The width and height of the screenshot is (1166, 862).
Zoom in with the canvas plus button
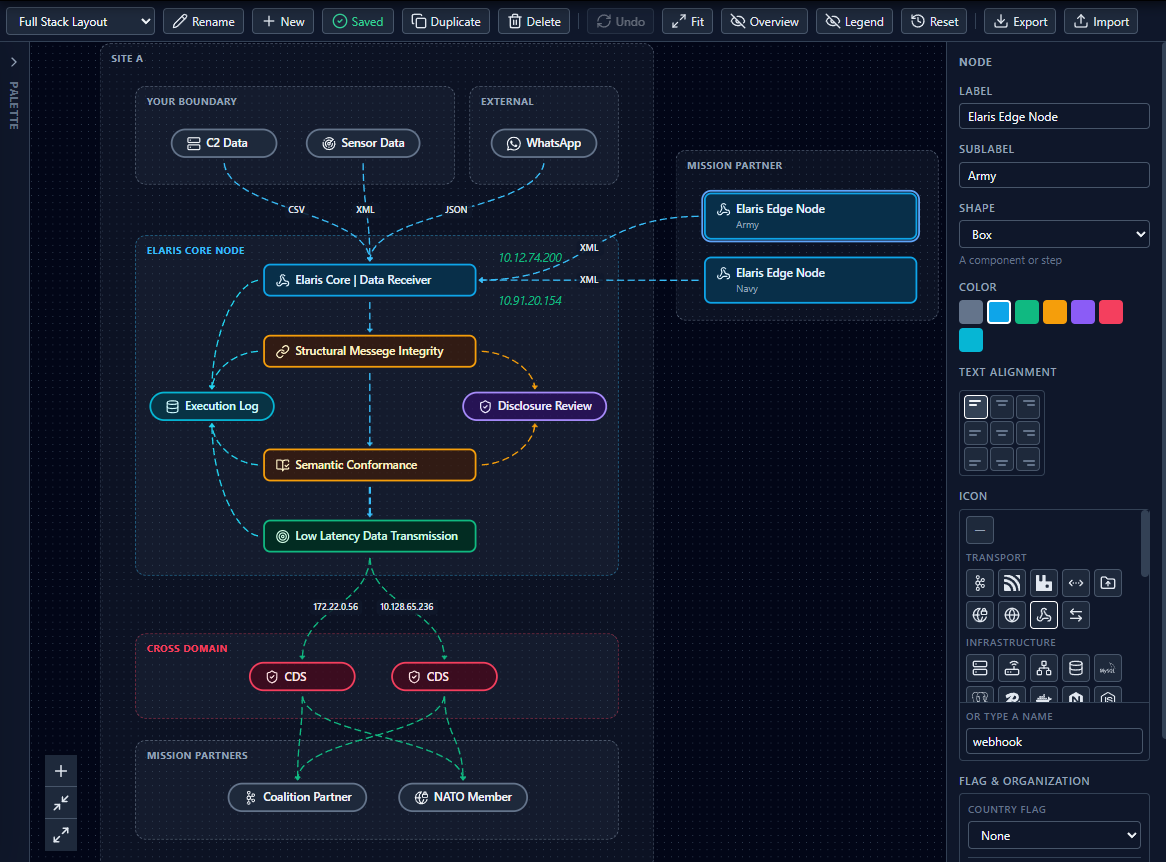[61, 771]
